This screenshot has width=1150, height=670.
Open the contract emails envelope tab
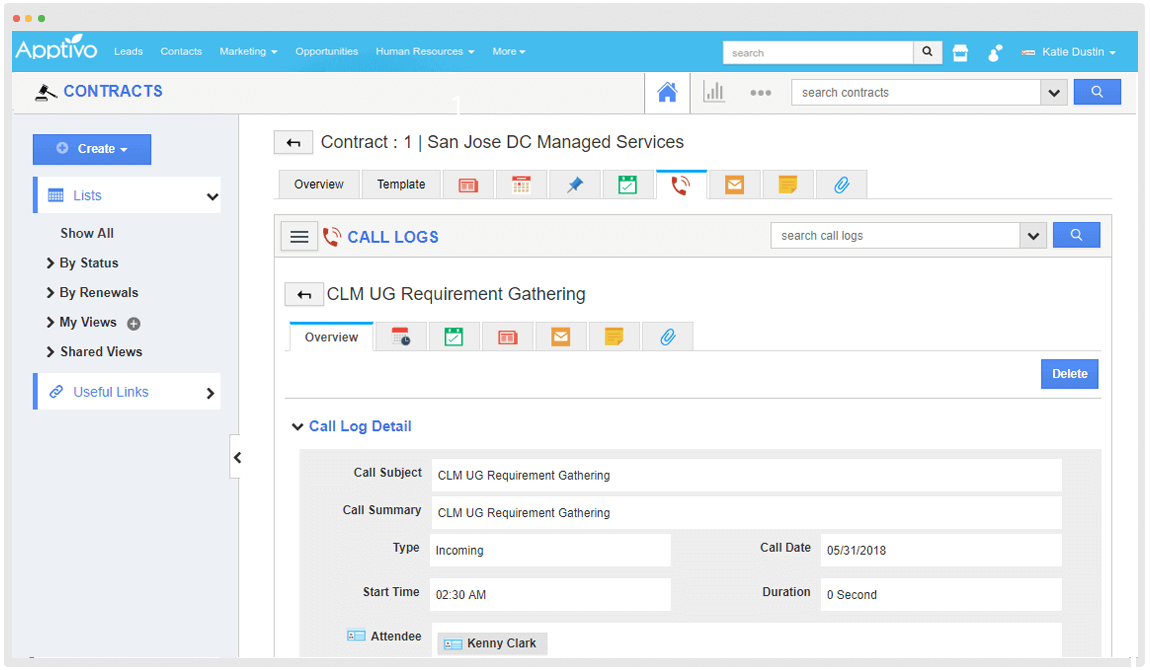(x=735, y=185)
